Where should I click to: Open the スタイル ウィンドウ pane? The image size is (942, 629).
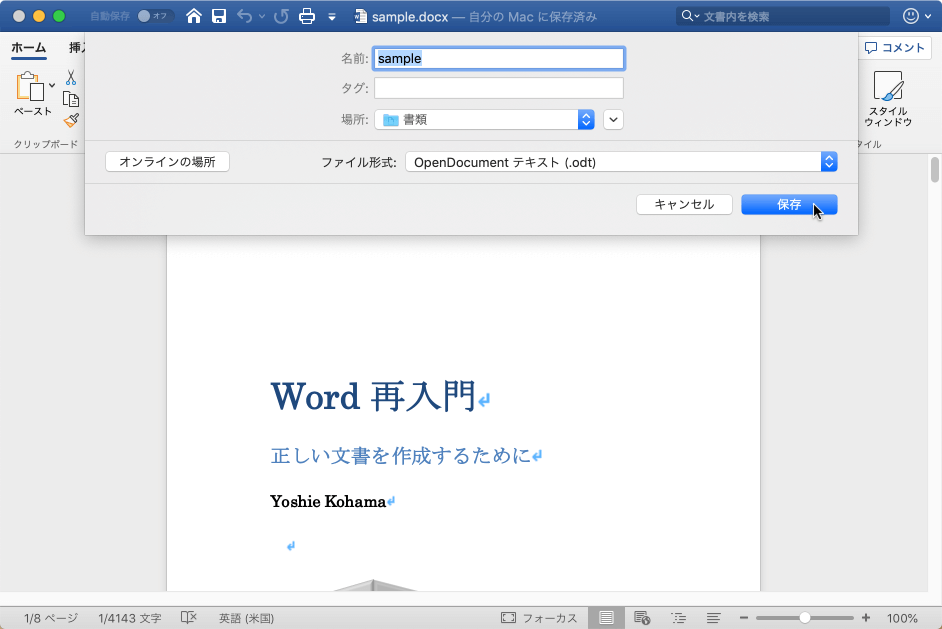tap(888, 99)
